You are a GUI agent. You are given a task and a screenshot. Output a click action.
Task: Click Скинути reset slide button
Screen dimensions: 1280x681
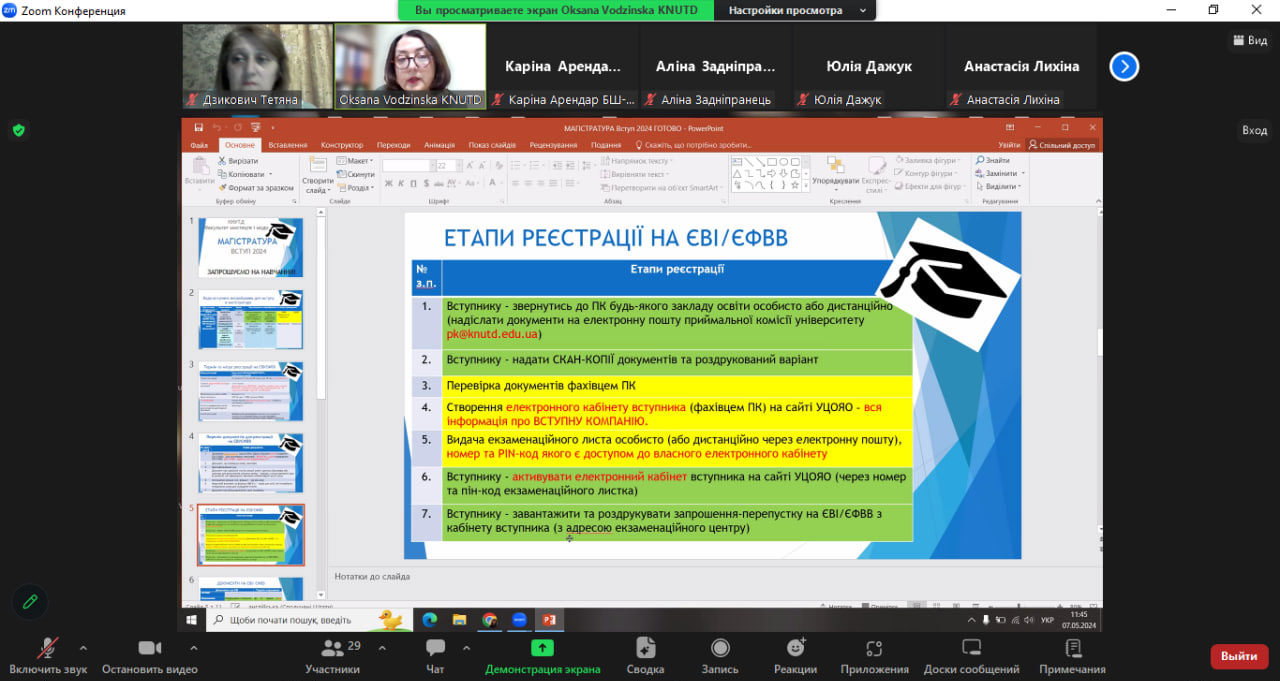pyautogui.click(x=356, y=174)
